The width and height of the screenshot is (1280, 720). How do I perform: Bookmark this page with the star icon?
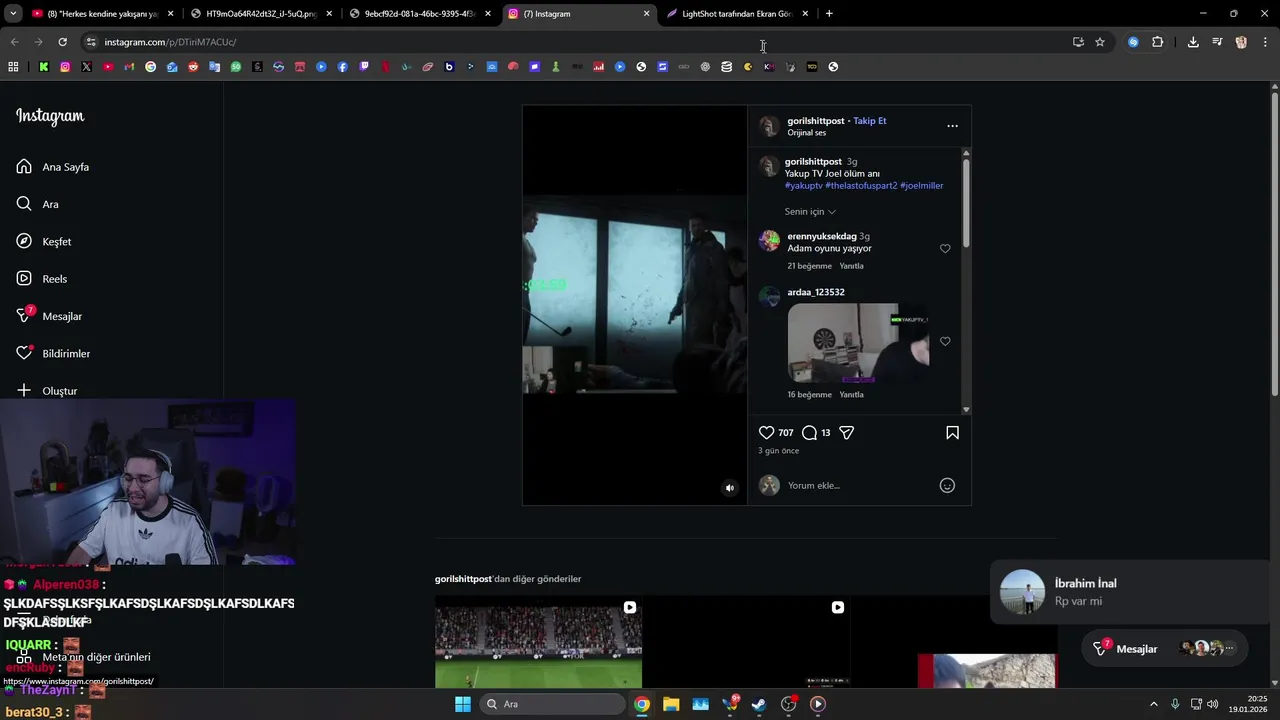point(1100,42)
